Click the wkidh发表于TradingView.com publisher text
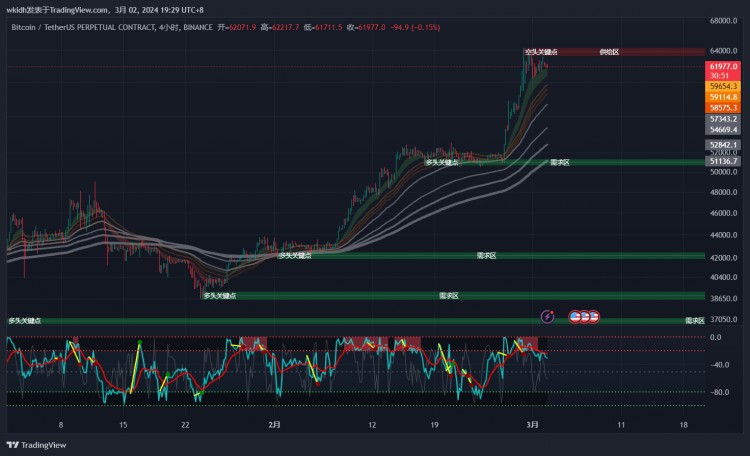Screen dimensions: 750x456 57,10
